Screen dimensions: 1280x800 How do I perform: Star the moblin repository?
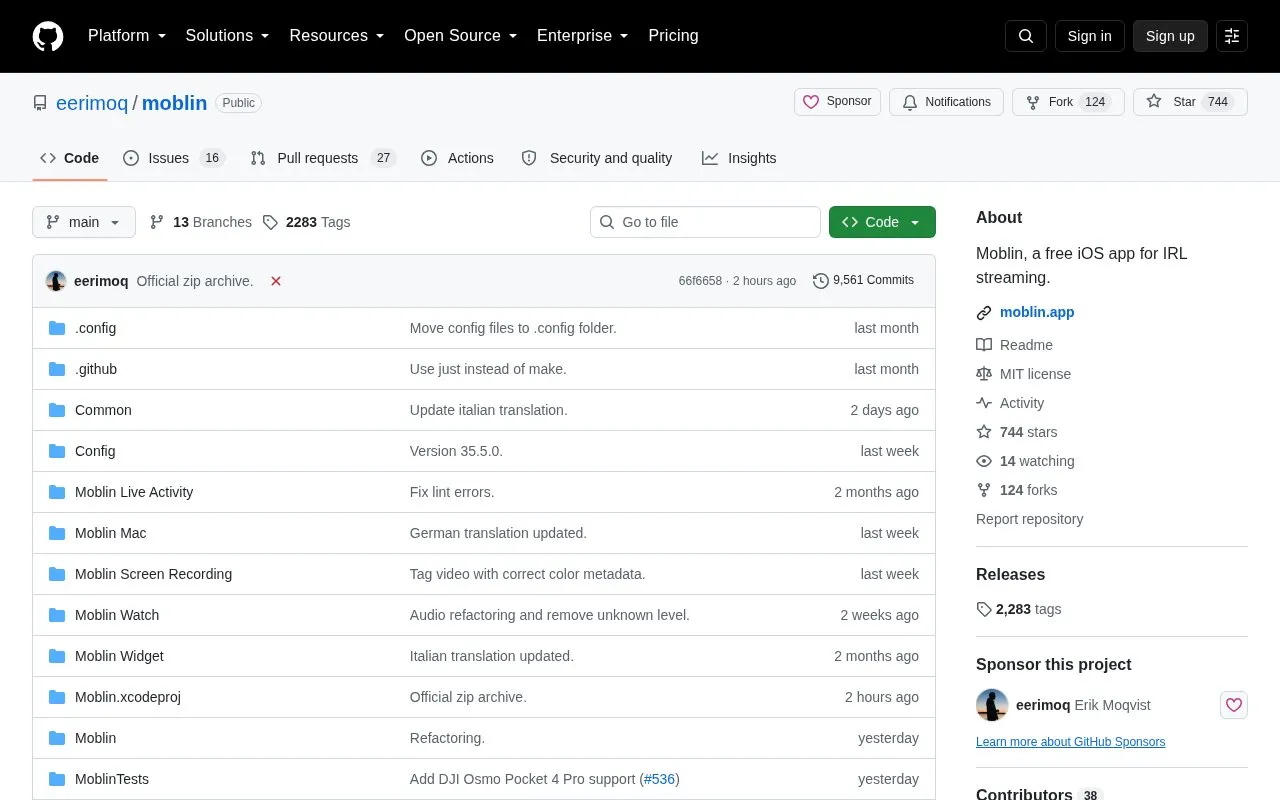coord(1190,102)
